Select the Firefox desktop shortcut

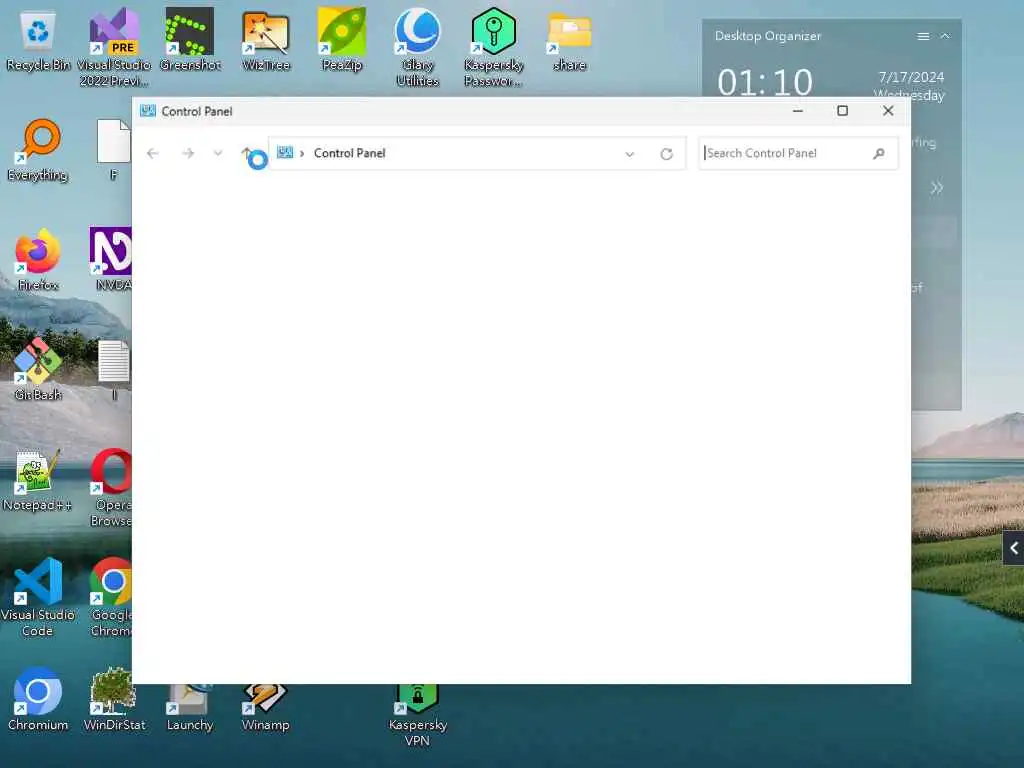click(x=38, y=259)
